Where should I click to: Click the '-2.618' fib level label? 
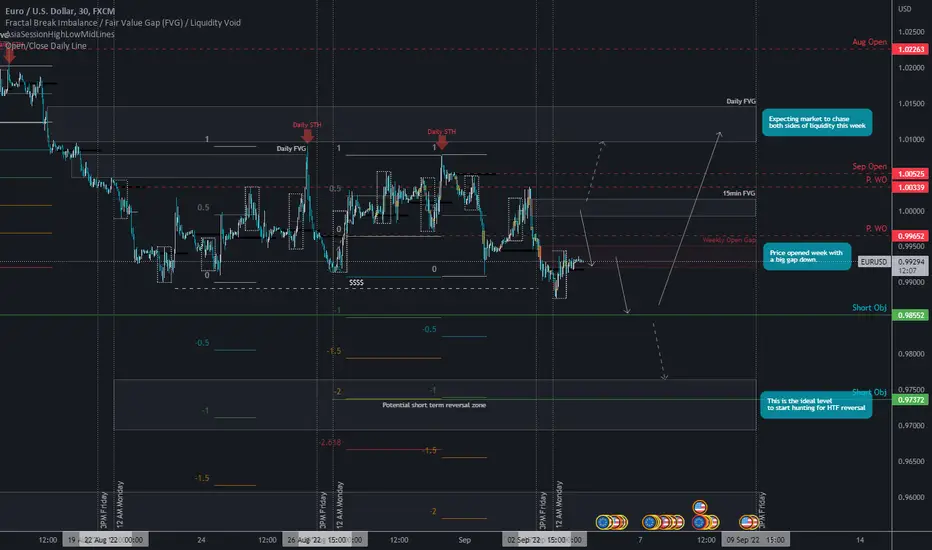[x=330, y=442]
